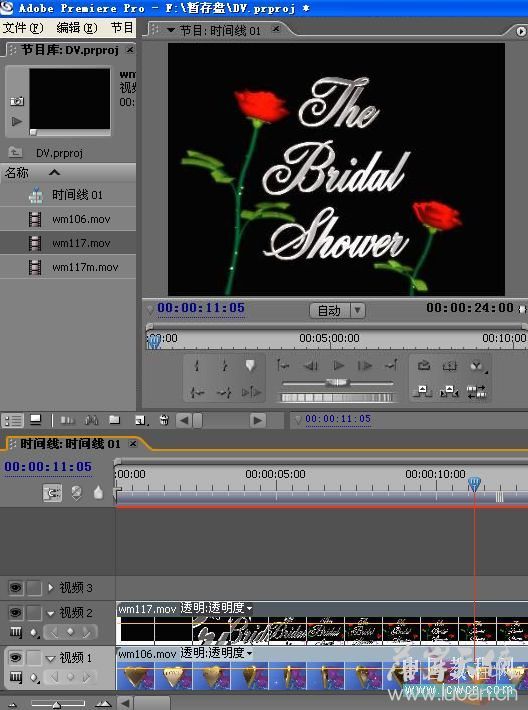Viewport: 528px width, 710px height.
Task: Hide Video 2 track with eye icon
Action: pos(15,613)
